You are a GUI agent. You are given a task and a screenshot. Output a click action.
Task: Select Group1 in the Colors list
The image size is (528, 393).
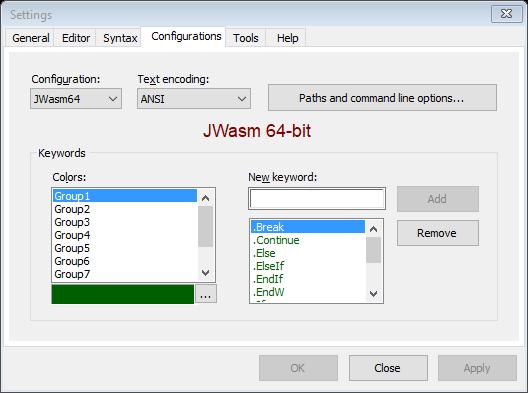tap(125, 196)
